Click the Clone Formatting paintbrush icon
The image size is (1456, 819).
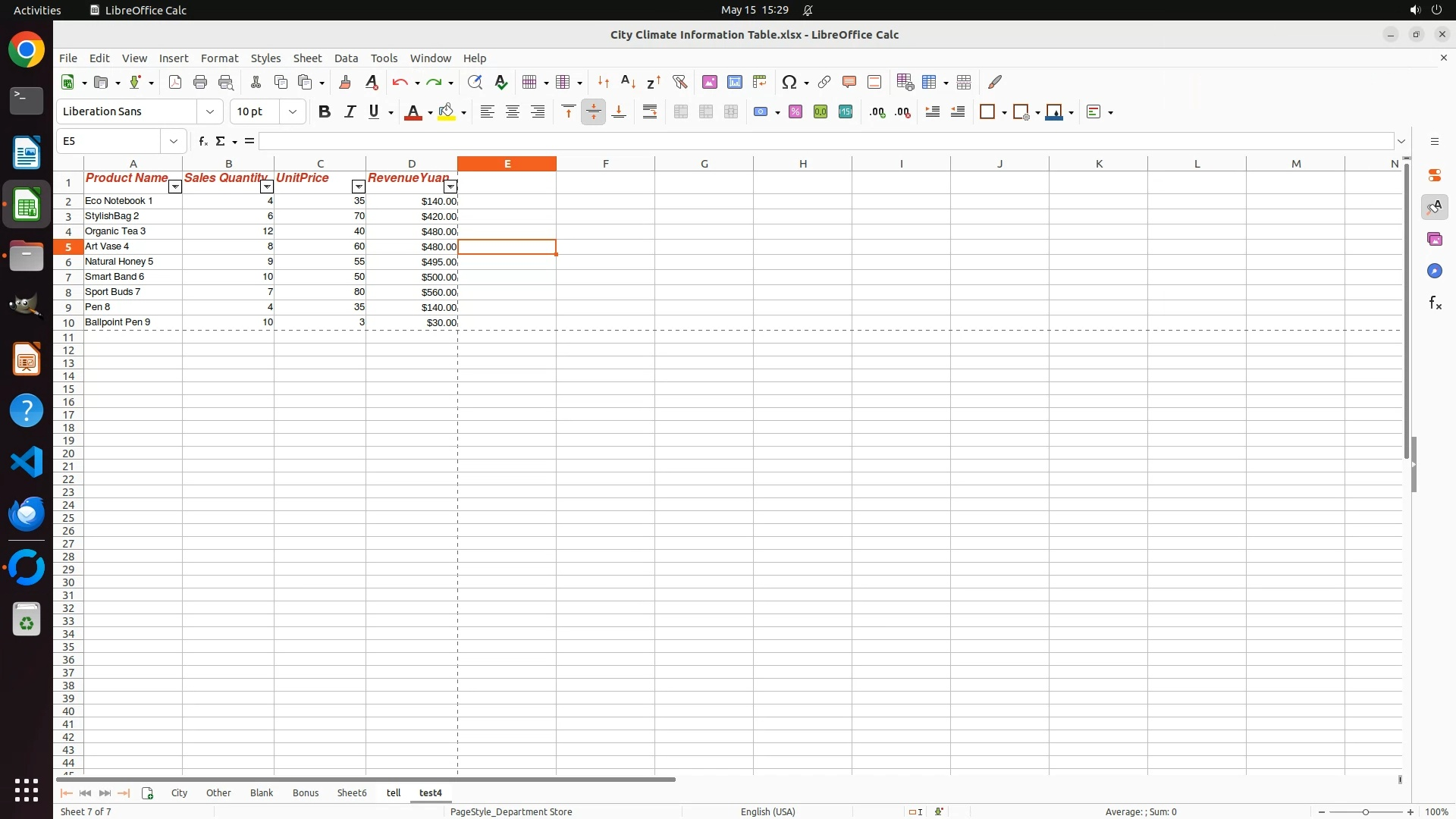point(345,82)
